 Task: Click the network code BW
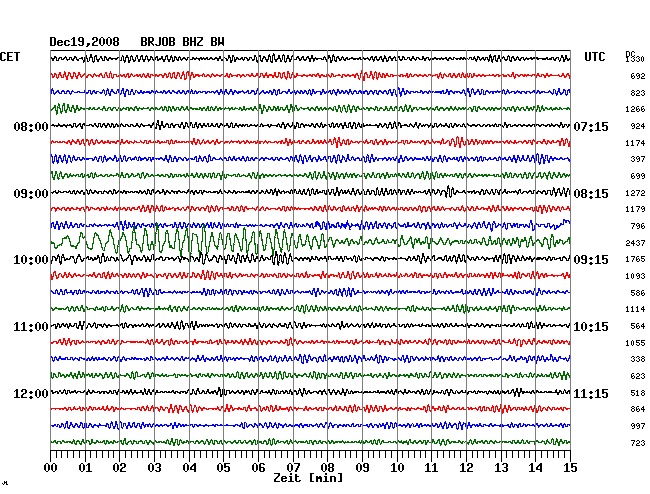[x=218, y=42]
